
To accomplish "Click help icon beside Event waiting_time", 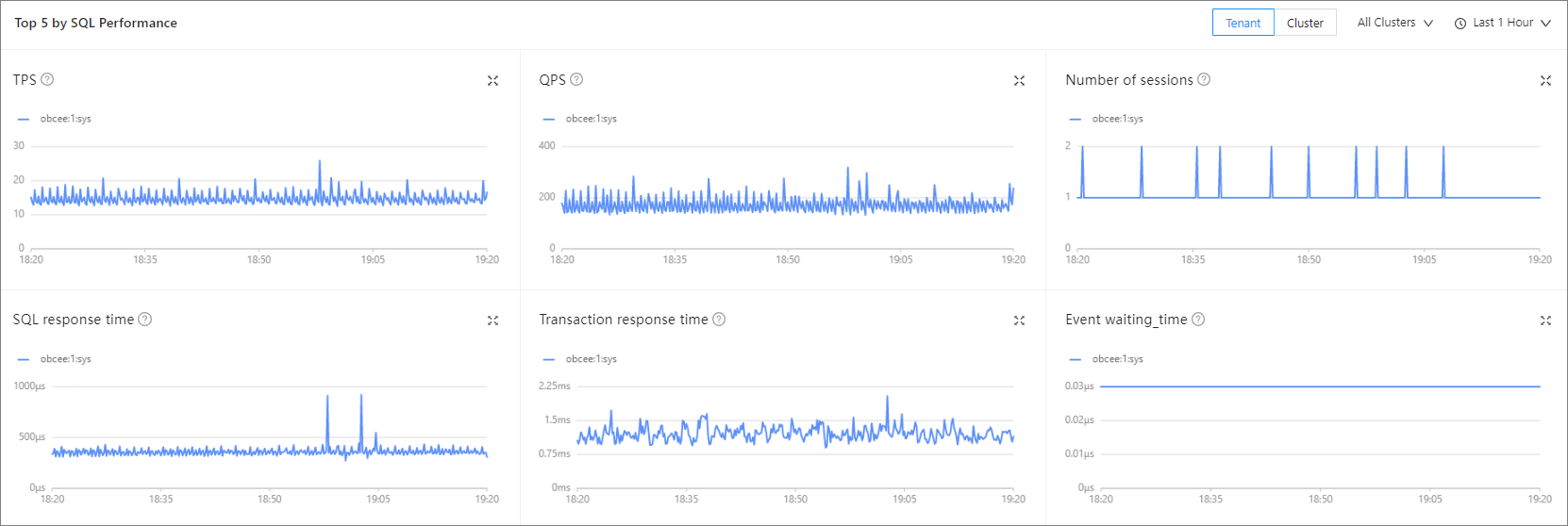I will (x=1198, y=320).
